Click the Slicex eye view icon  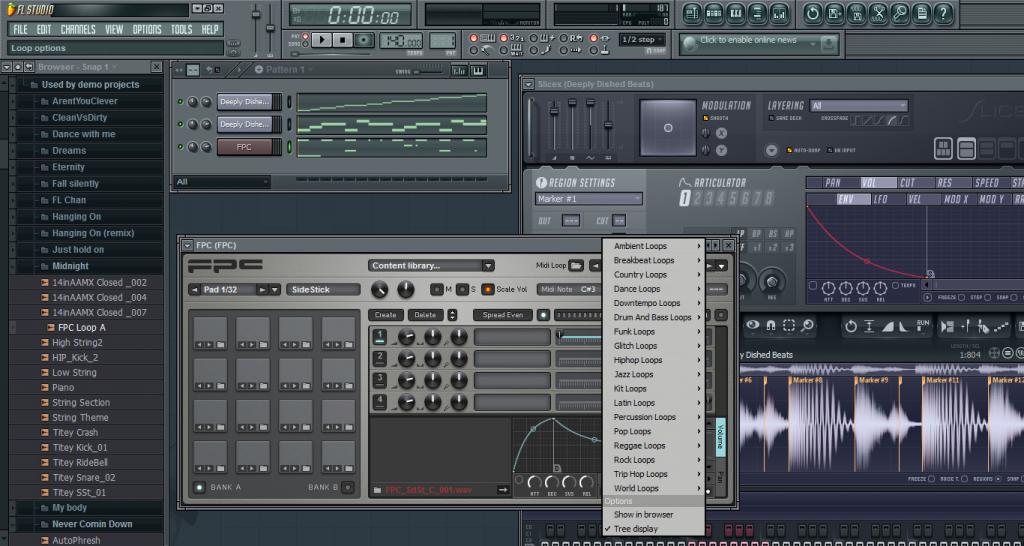coord(752,326)
